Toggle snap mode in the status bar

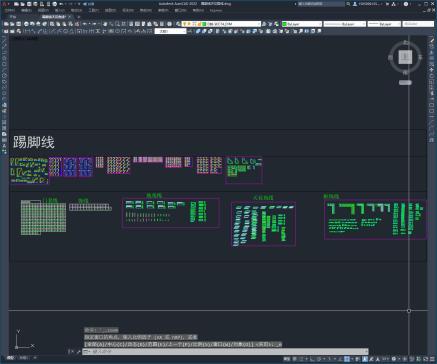pos(301,359)
